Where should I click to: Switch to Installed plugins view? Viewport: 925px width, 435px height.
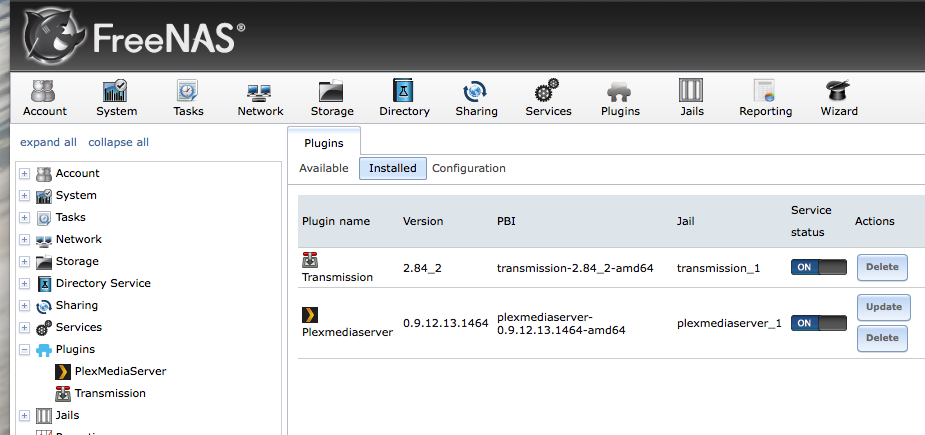tap(393, 168)
